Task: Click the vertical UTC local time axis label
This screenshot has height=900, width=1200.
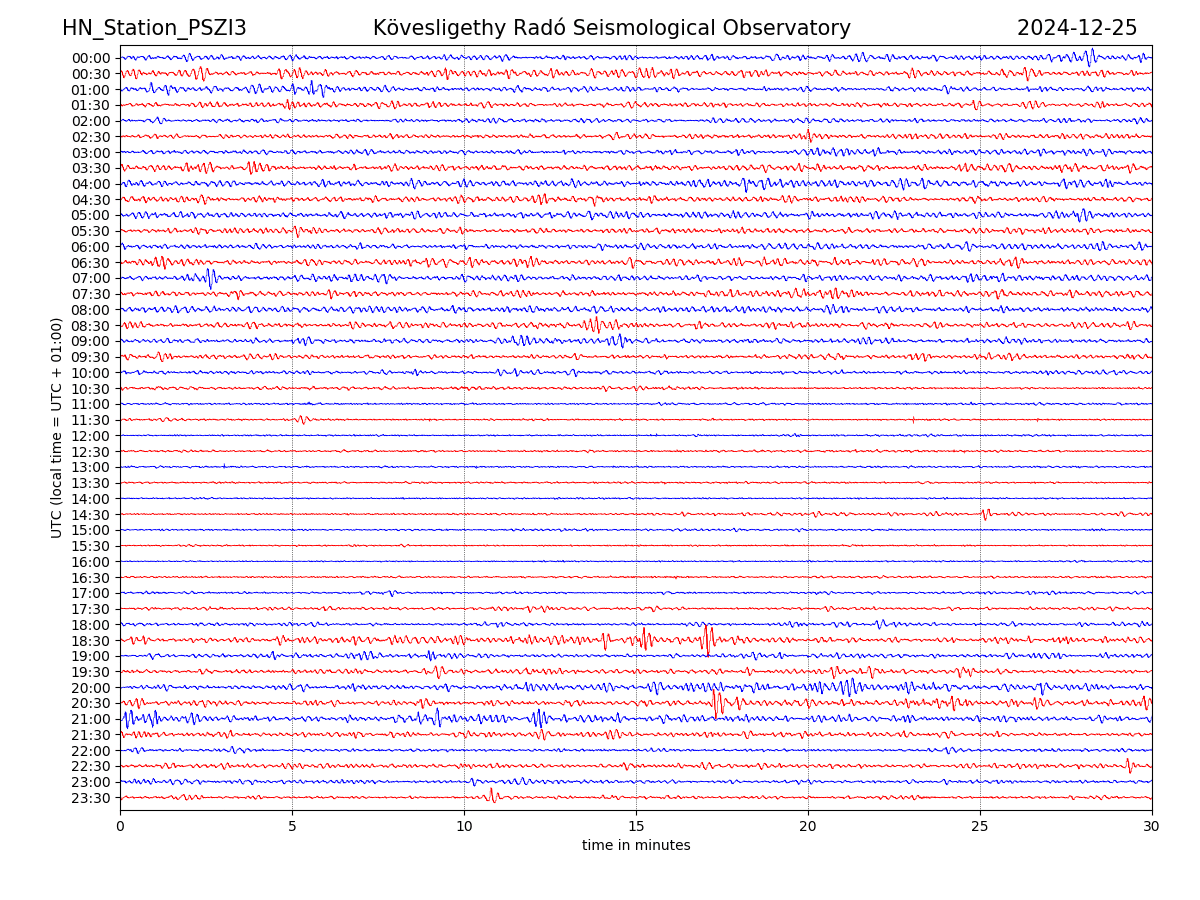Action: (x=57, y=427)
